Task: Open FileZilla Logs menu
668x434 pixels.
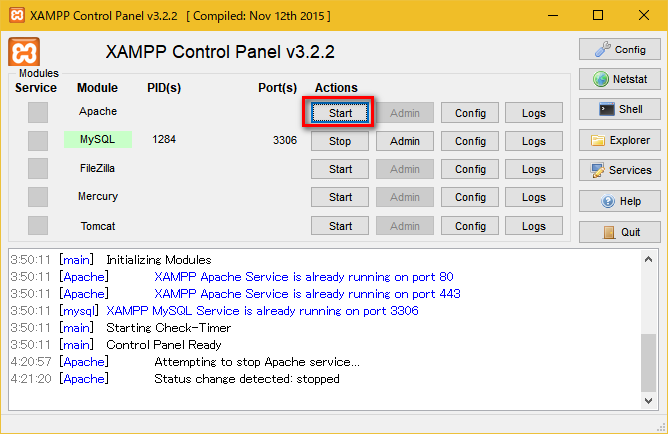Action: [534, 169]
